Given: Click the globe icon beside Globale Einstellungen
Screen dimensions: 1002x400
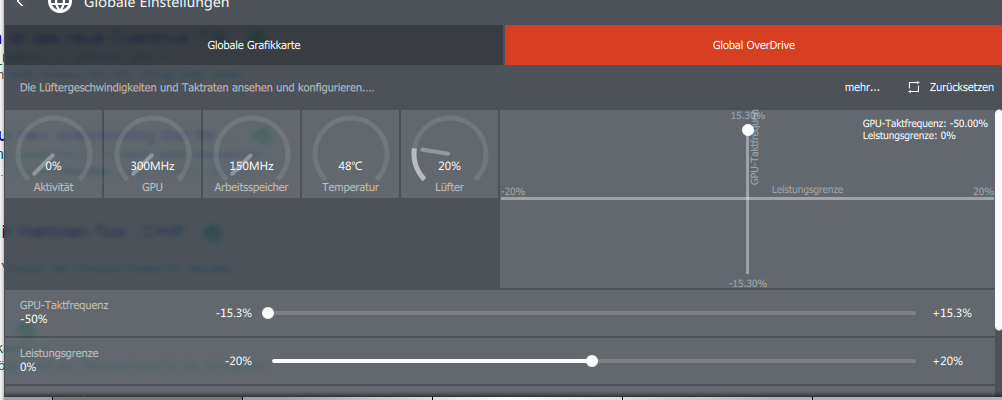Looking at the screenshot, I should coord(60,4).
